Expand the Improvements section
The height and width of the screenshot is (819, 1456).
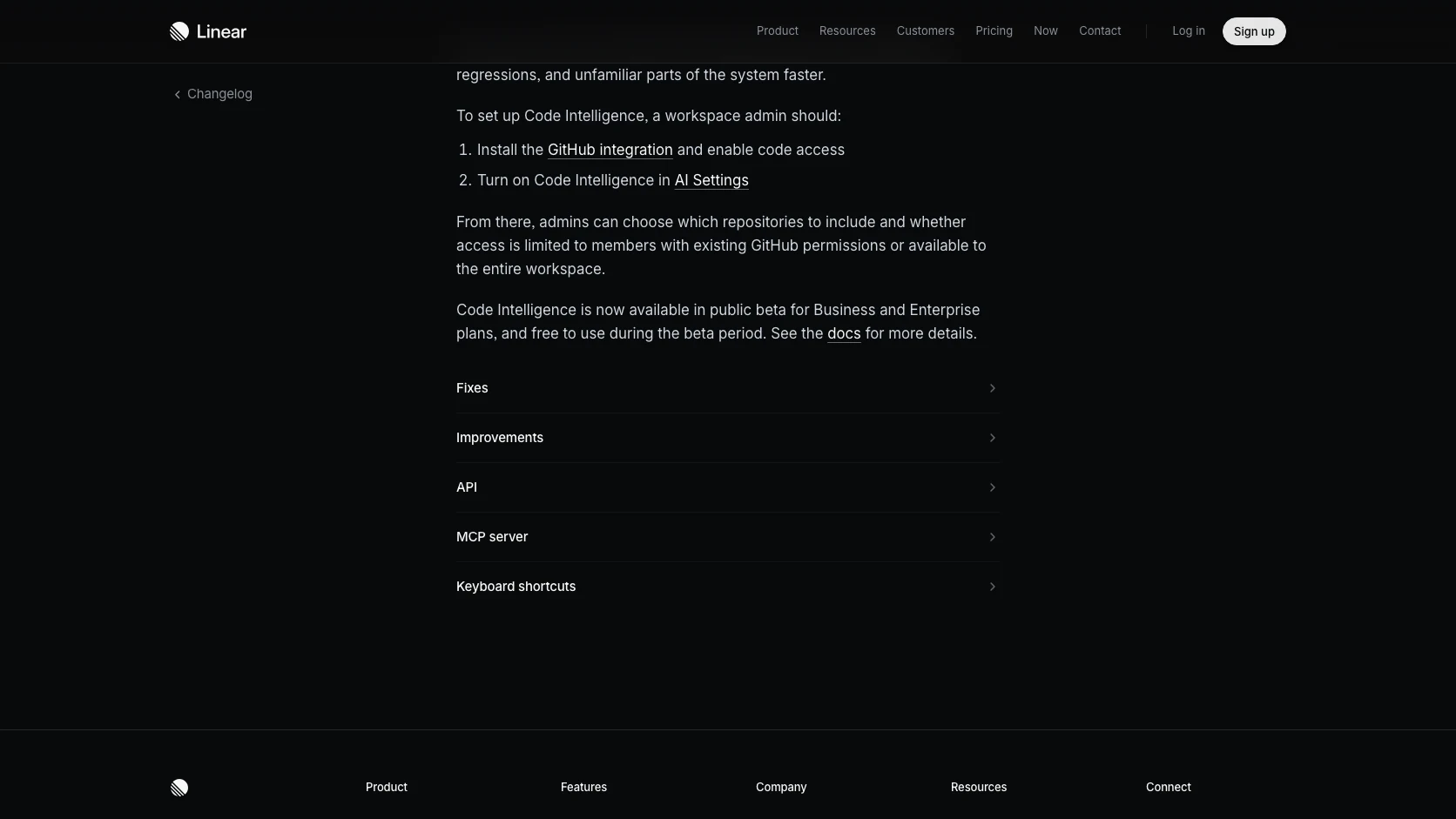[727, 438]
